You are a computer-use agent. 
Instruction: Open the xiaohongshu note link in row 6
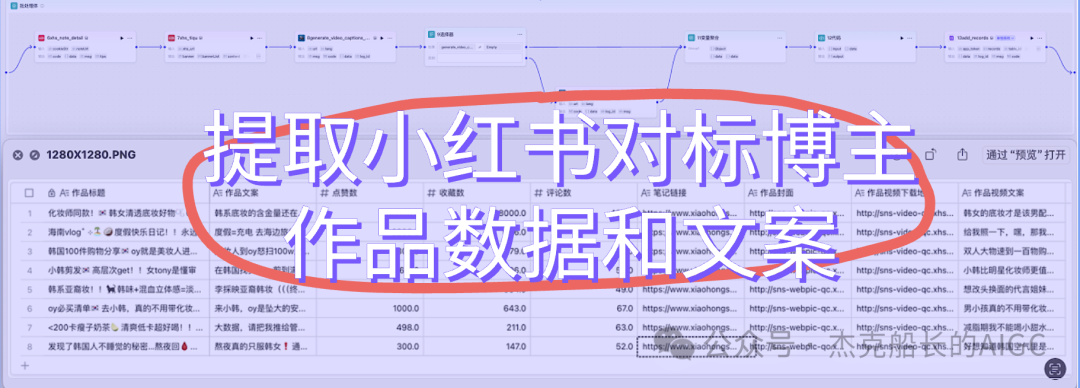[x=689, y=309]
